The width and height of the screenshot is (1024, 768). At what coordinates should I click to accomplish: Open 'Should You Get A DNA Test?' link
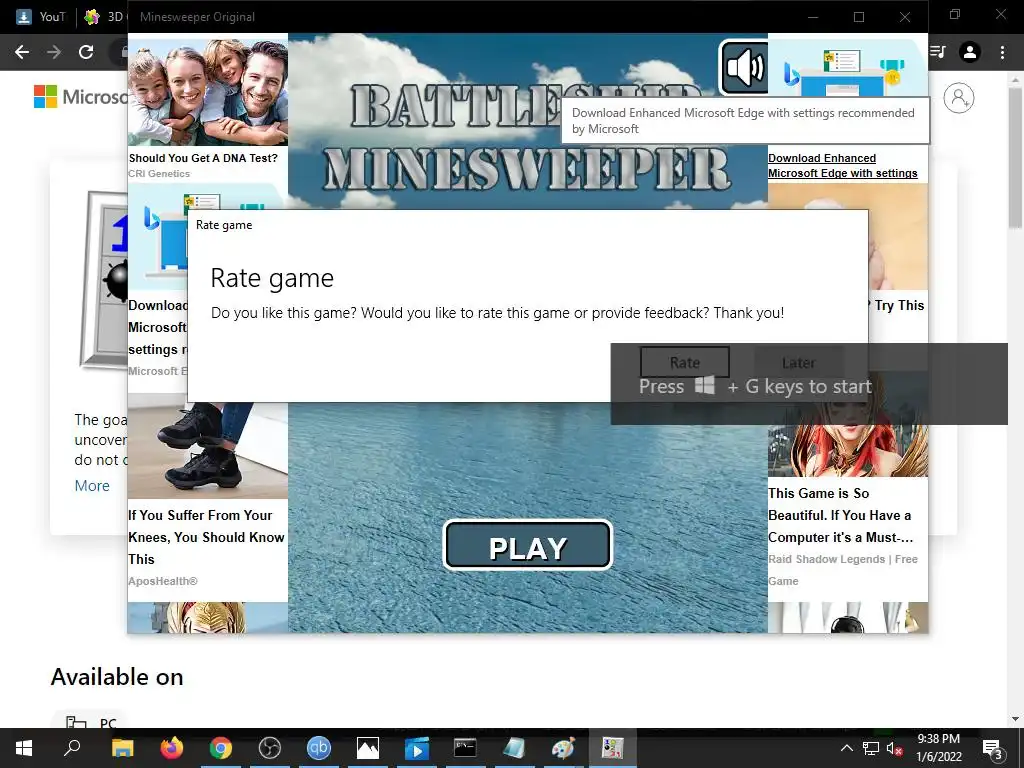point(203,158)
